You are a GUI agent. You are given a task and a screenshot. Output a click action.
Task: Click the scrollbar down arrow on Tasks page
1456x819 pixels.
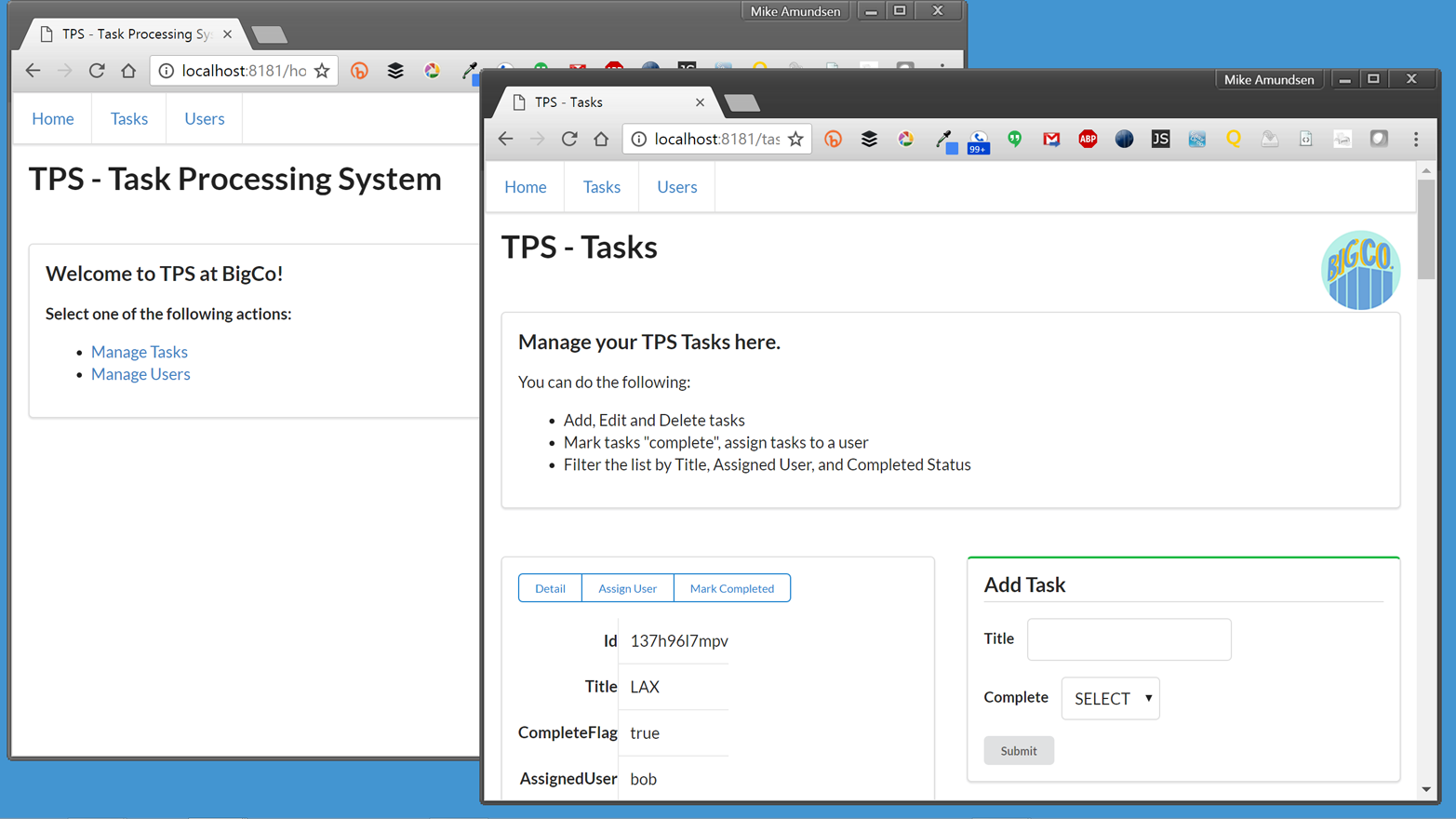1426,790
